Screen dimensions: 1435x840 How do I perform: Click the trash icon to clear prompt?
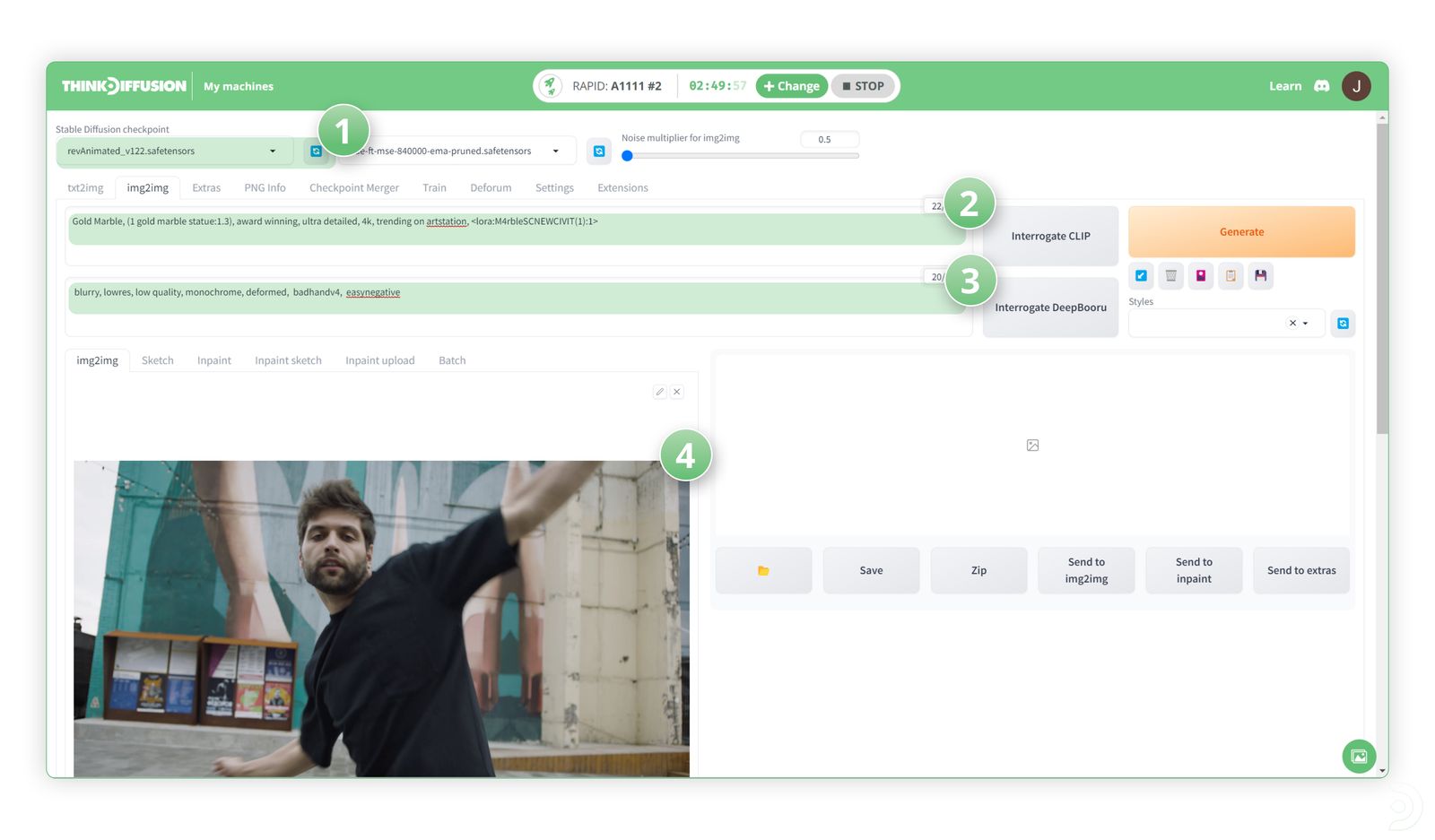click(x=1170, y=276)
